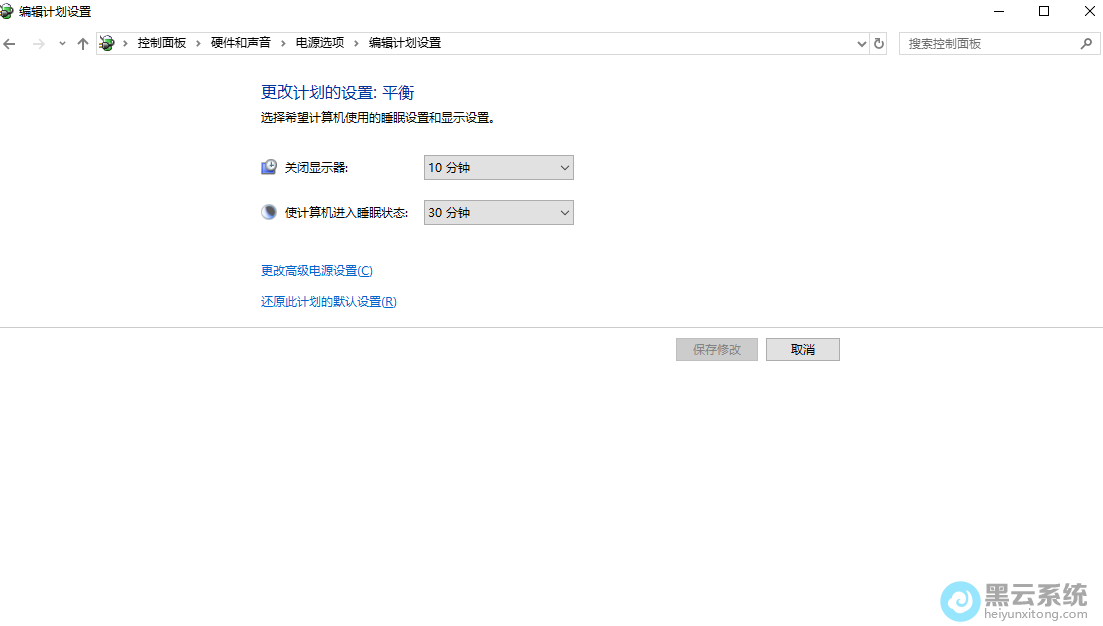Navigate to 硬件和声音 via breadcrumb

(239, 43)
